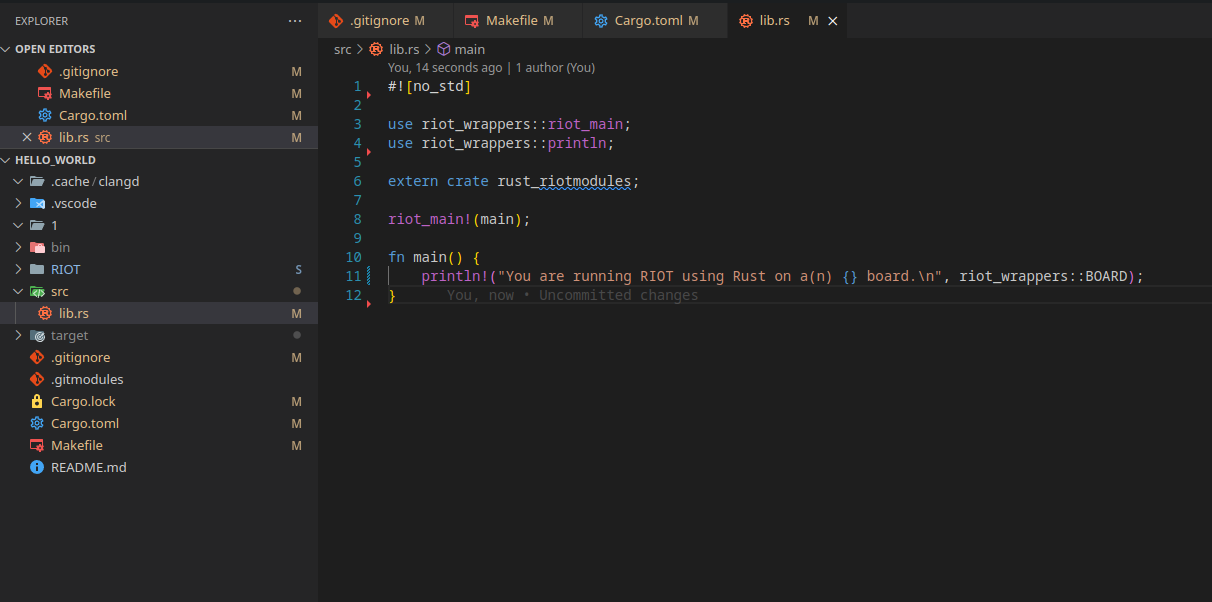
Task: Click the Cargo.lock padlock icon
Action: click(x=37, y=401)
